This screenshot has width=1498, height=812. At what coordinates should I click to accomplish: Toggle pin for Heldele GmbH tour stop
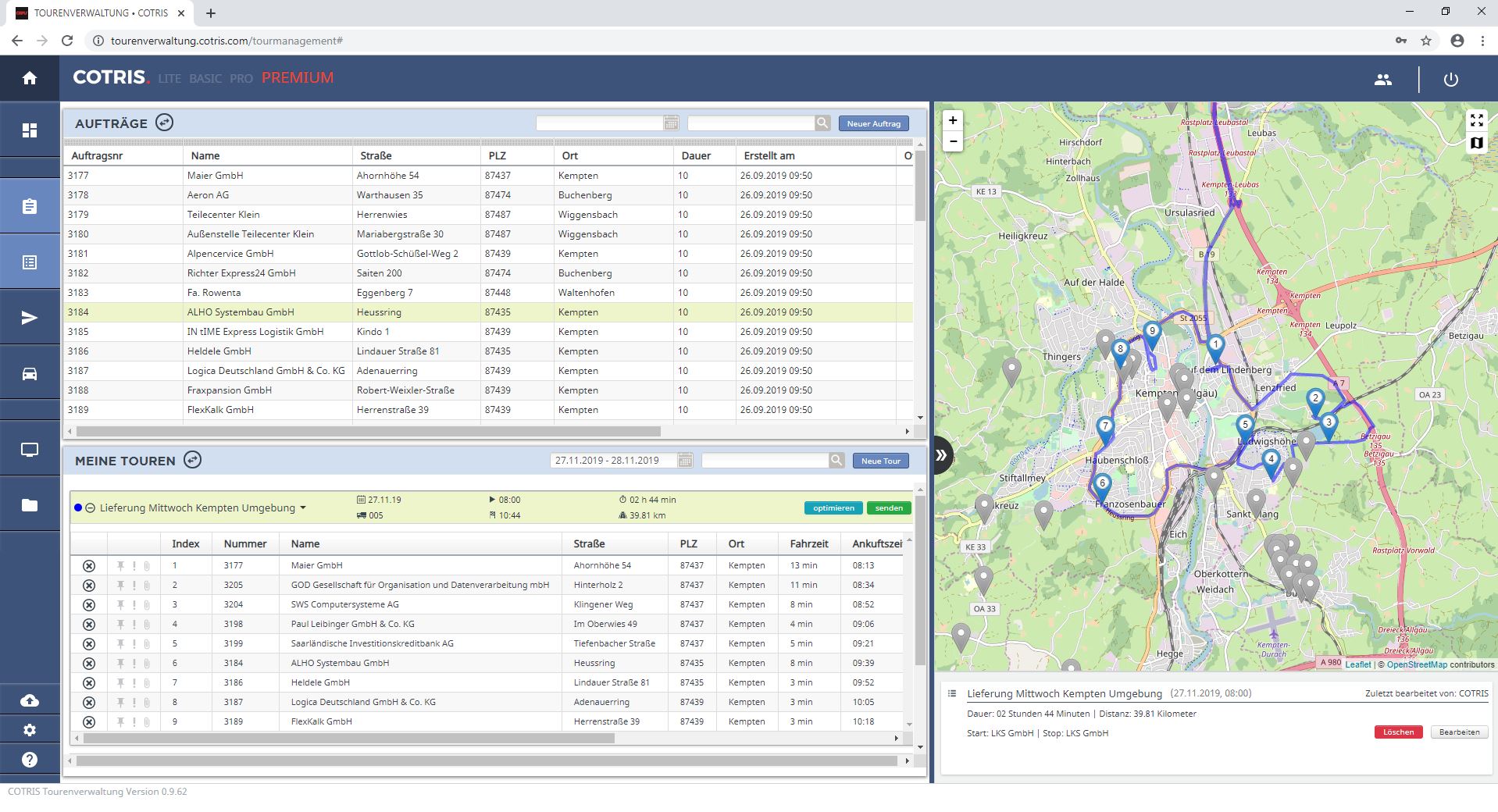[120, 682]
